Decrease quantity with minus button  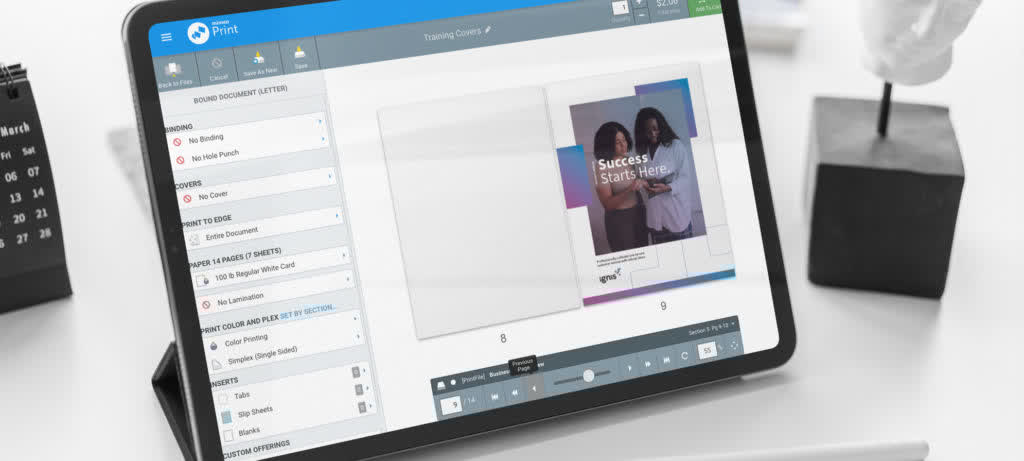[641, 15]
